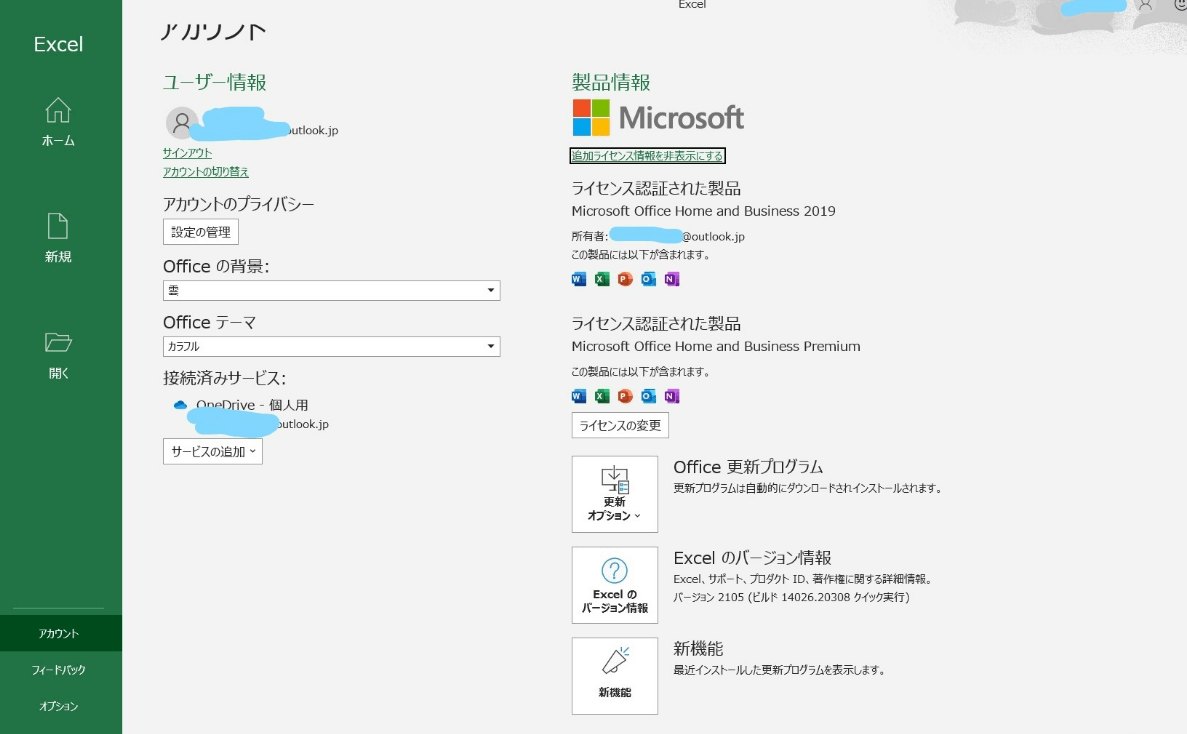Click Excel icon under Business Premium
Image resolution: width=1187 pixels, height=734 pixels.
click(602, 396)
